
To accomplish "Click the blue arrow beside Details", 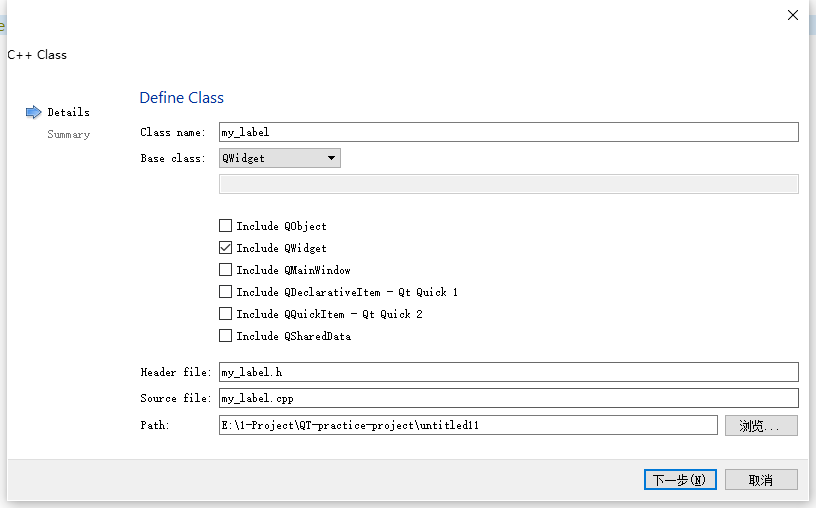I will tap(34, 112).
